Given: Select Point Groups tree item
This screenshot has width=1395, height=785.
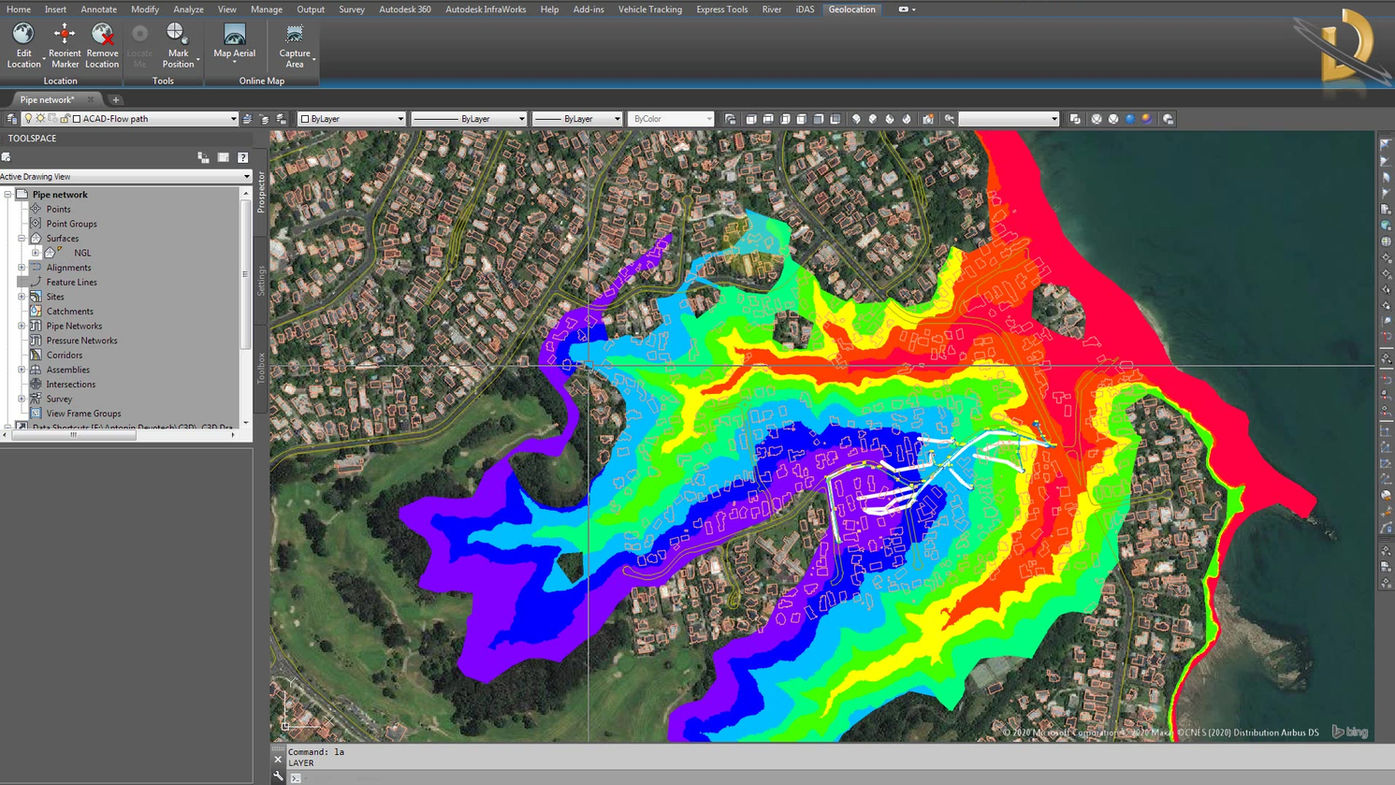Looking at the screenshot, I should coord(72,224).
